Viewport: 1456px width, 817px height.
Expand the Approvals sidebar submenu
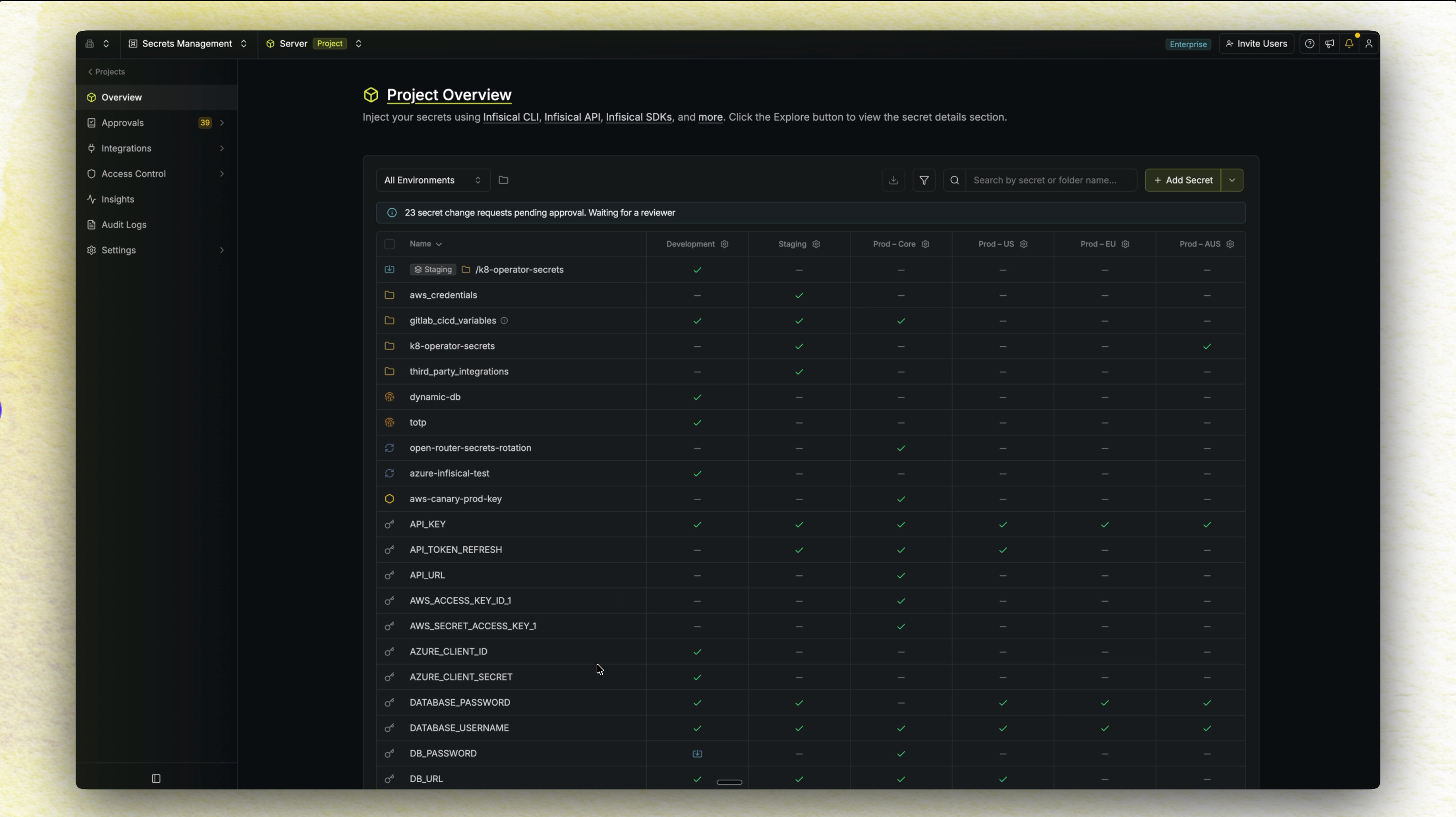(222, 123)
